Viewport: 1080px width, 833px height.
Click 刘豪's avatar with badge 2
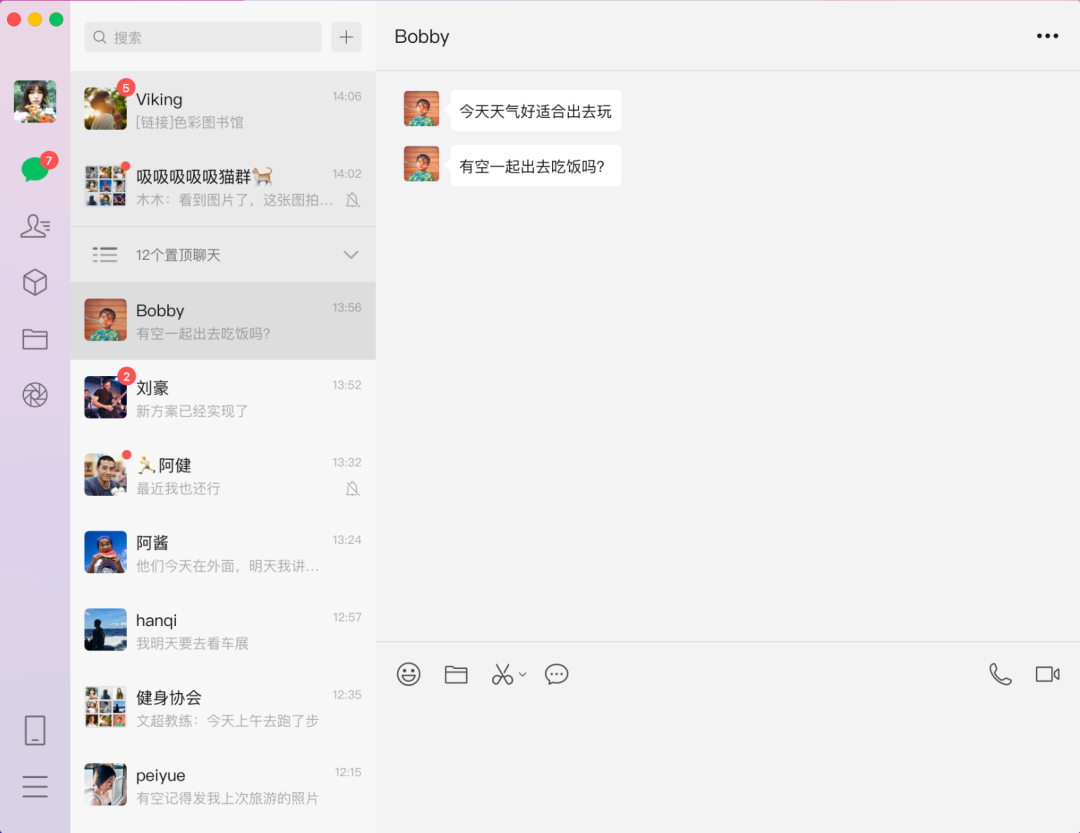tap(105, 398)
